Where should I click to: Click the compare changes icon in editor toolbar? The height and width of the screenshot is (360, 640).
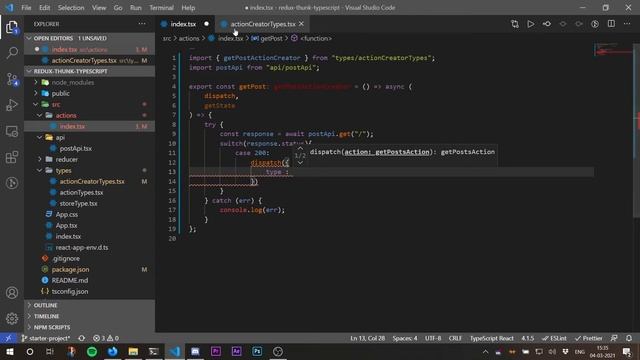click(514, 24)
